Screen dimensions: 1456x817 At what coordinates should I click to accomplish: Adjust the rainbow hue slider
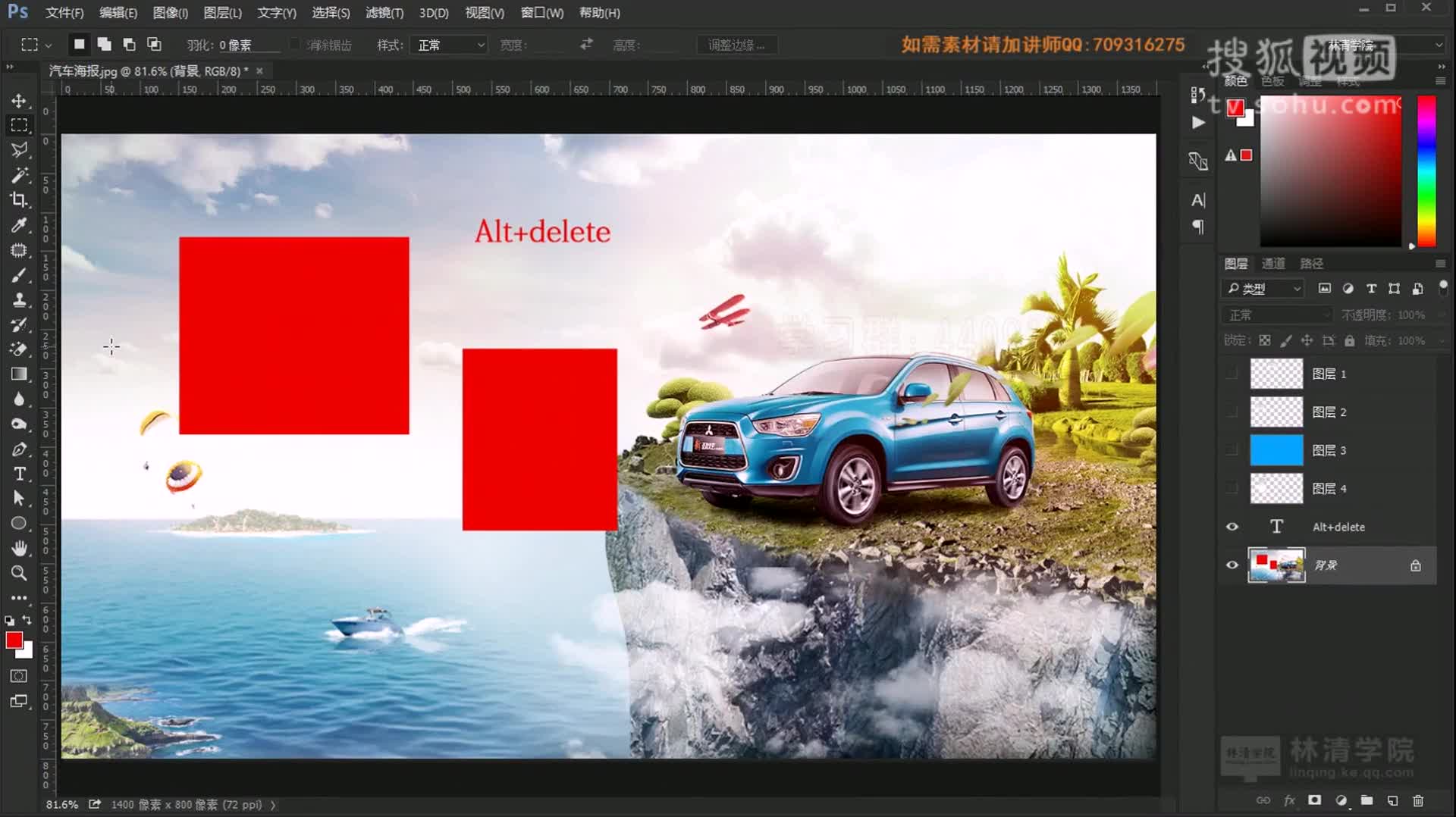click(x=1426, y=171)
